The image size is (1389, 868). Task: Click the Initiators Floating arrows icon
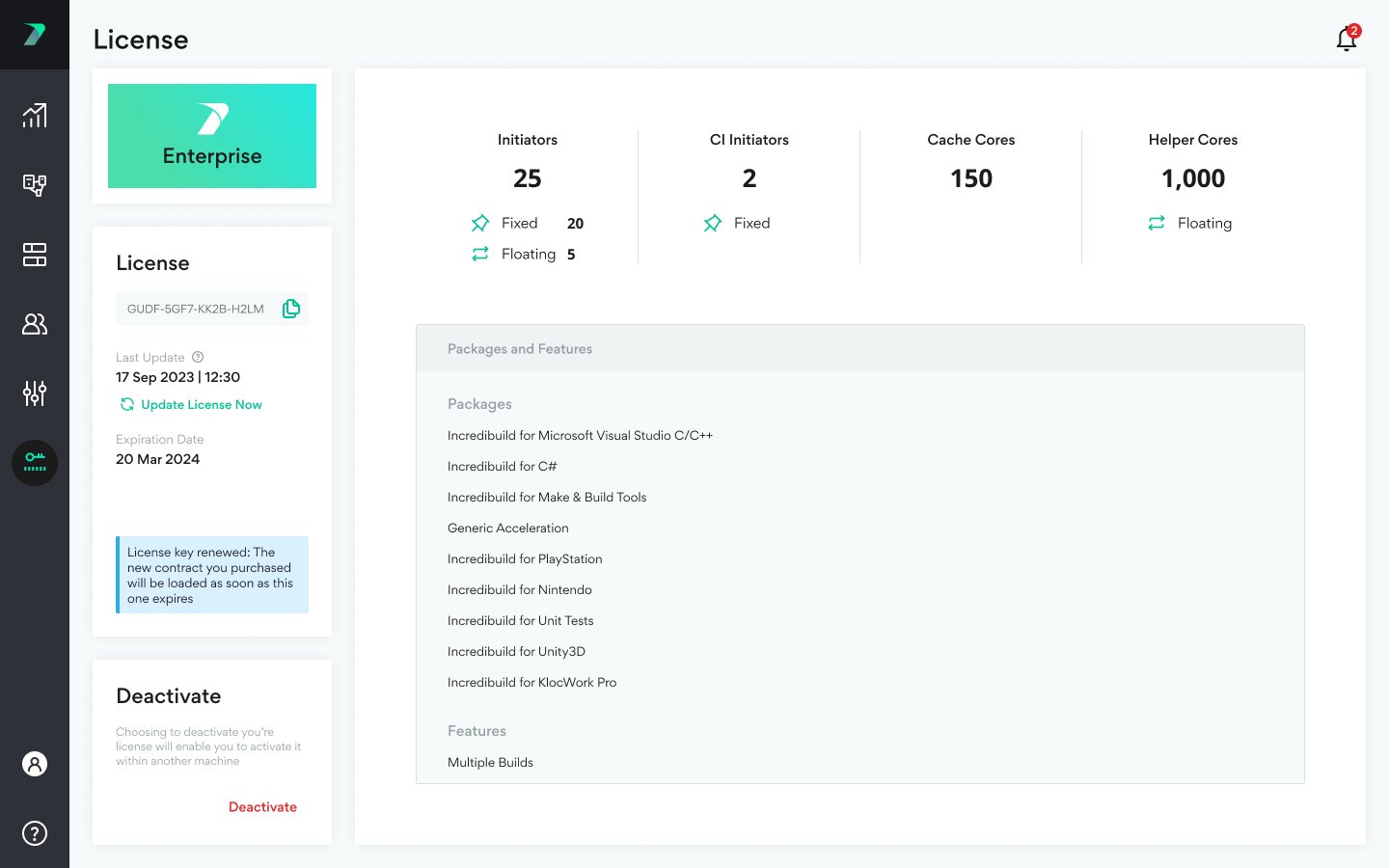coord(480,255)
